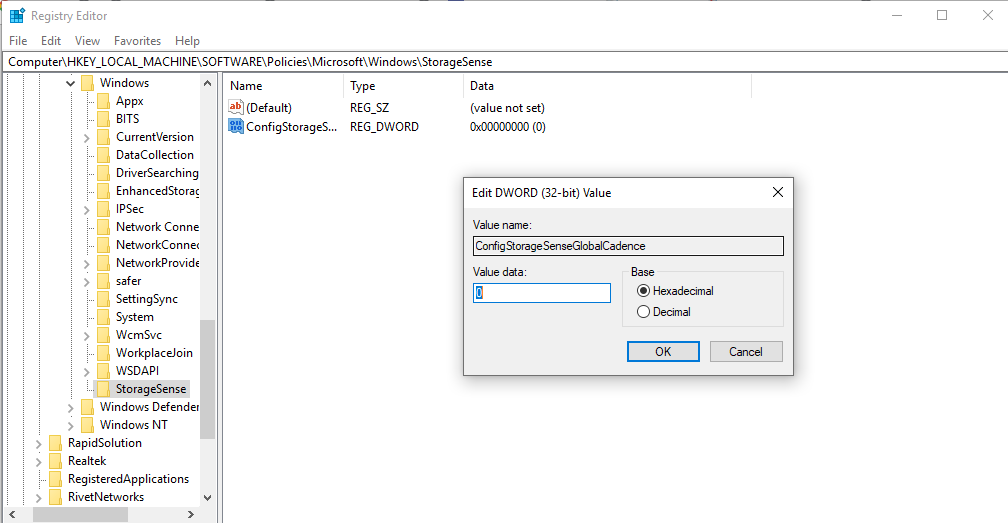Click the DataCollection folder icon
This screenshot has height=523, width=1008.
(104, 155)
